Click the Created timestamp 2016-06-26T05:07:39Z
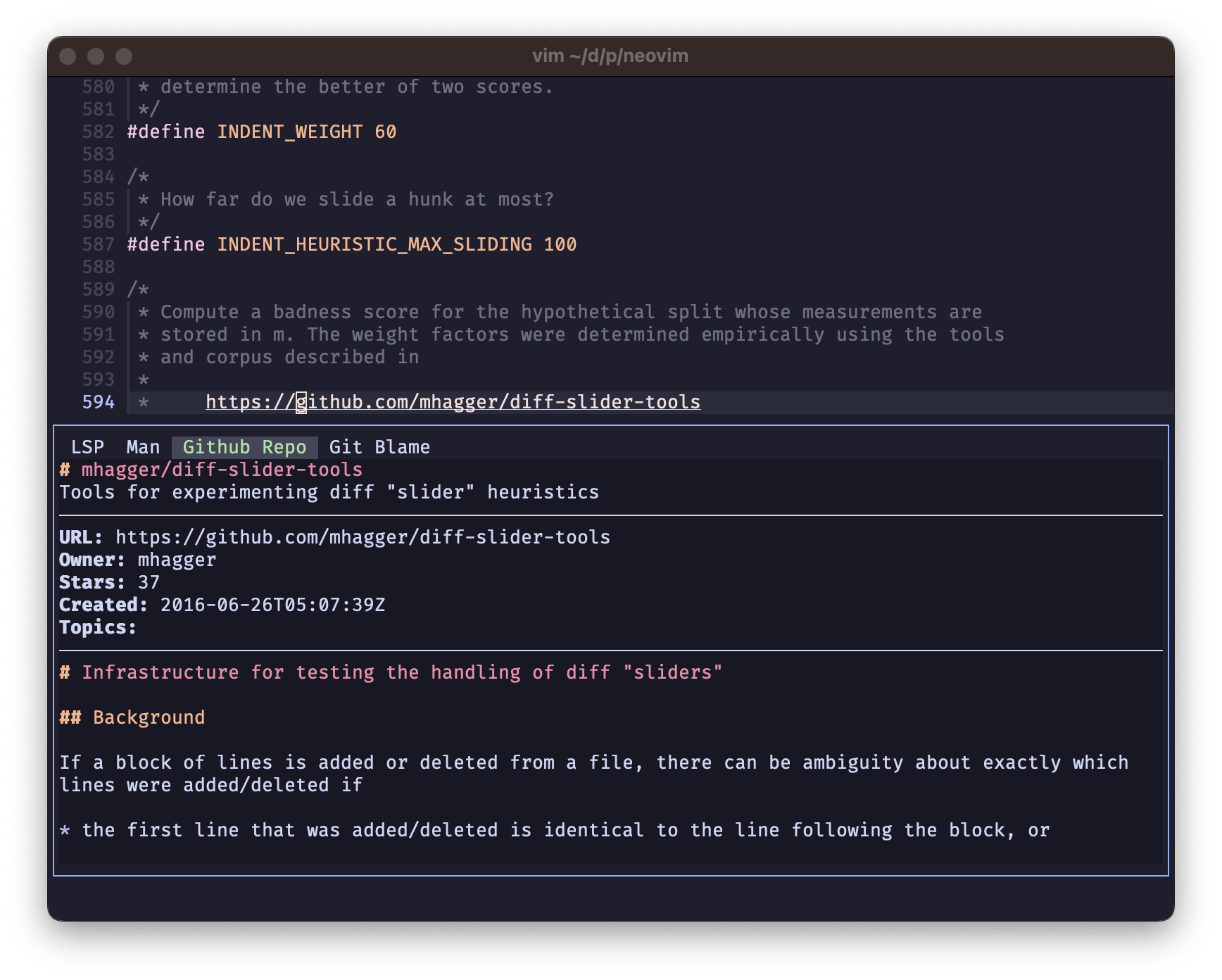 272,605
